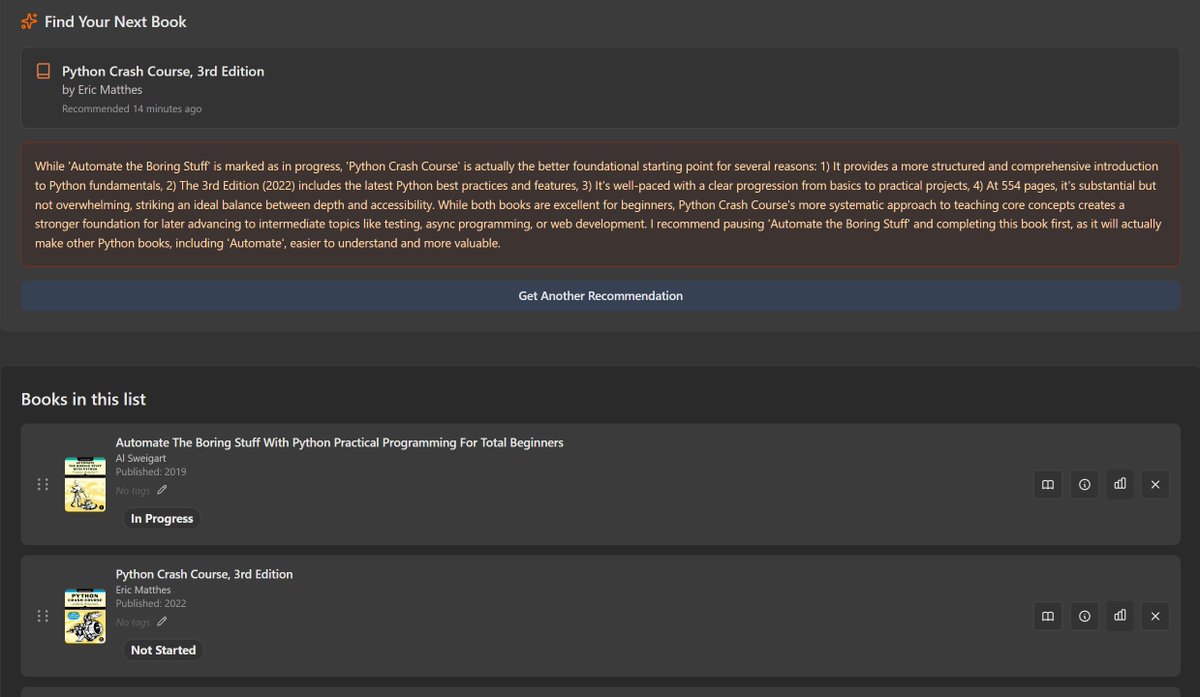1200x697 pixels.
Task: Click Get Another Recommendation button
Action: point(600,296)
